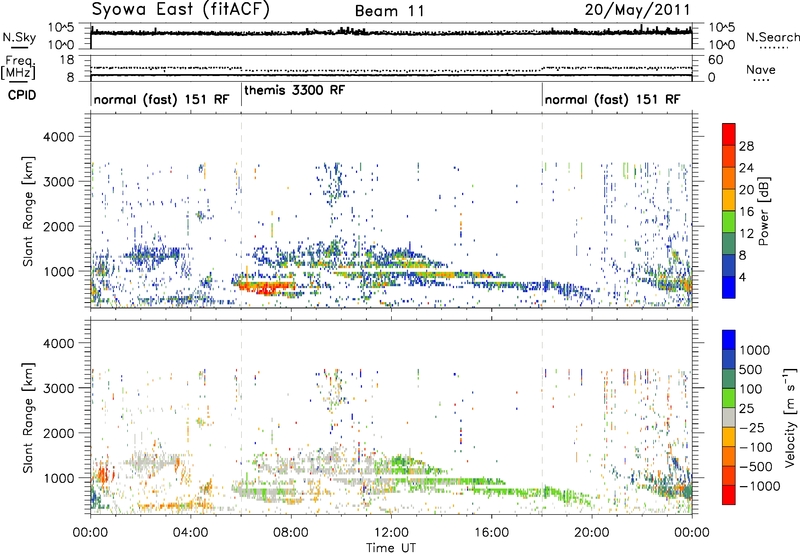Click the '04:00' time tick label

tap(190, 533)
